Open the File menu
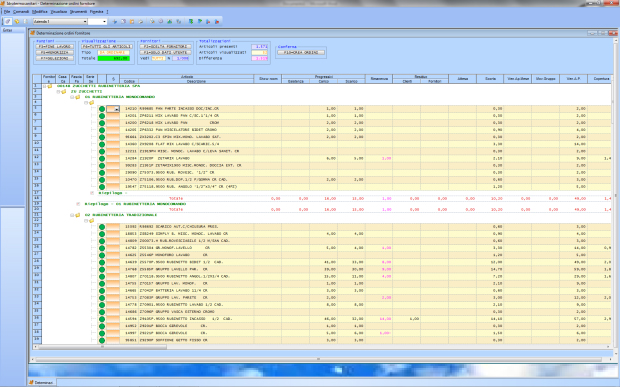This screenshot has height=387, width=620. point(7,12)
